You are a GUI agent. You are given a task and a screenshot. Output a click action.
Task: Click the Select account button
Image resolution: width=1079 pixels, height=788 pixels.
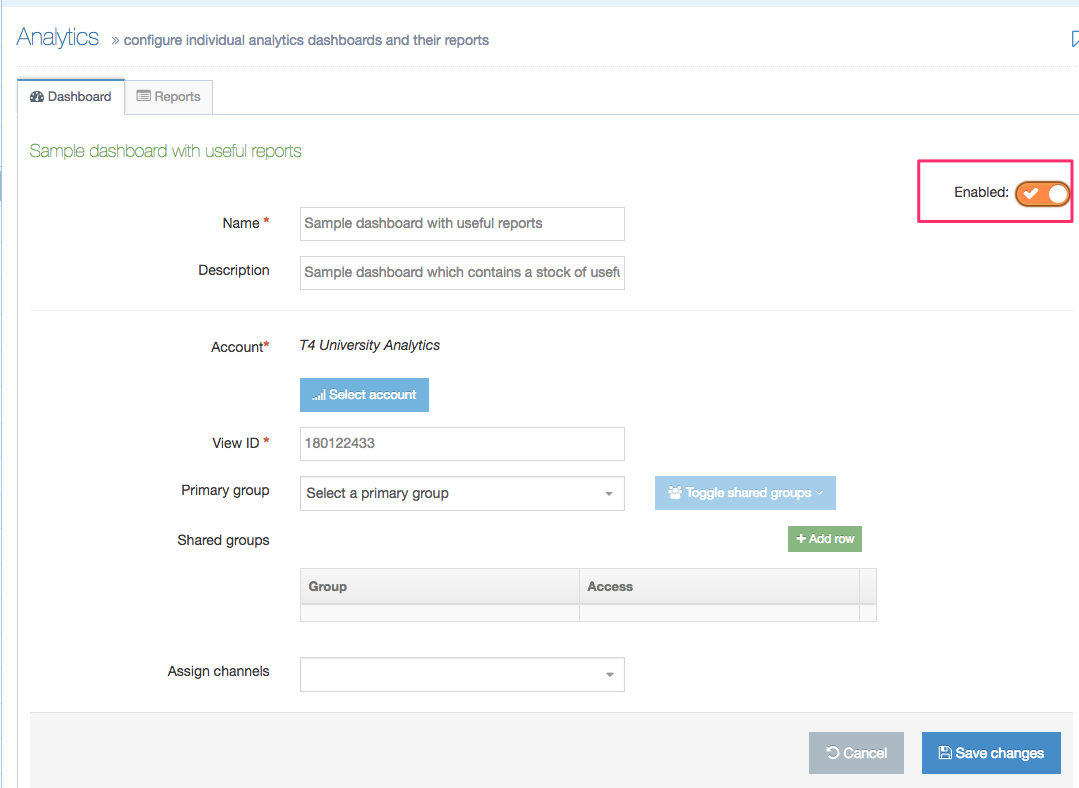pyautogui.click(x=364, y=395)
